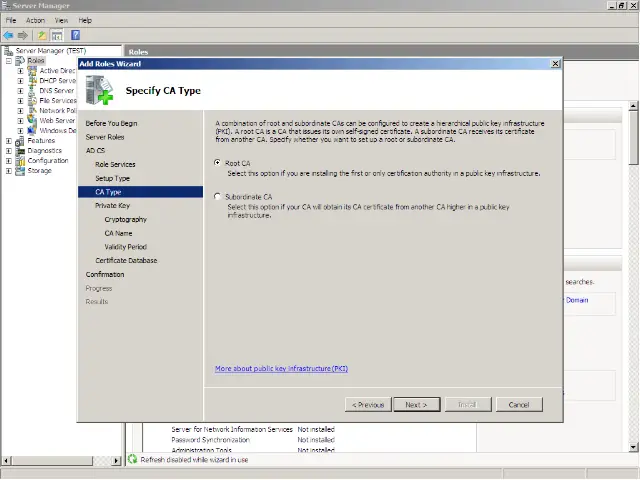640x480 pixels.
Task: Click the blue Help toolbar icon
Action: [x=75, y=35]
